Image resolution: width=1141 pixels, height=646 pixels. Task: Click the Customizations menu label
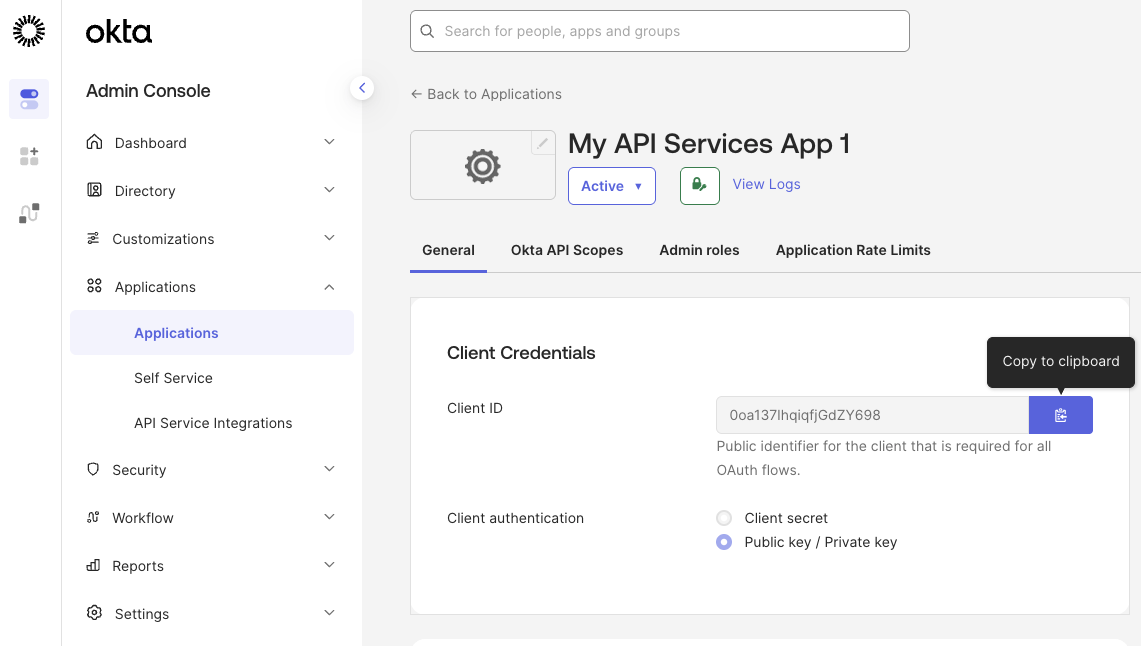pyautogui.click(x=163, y=239)
